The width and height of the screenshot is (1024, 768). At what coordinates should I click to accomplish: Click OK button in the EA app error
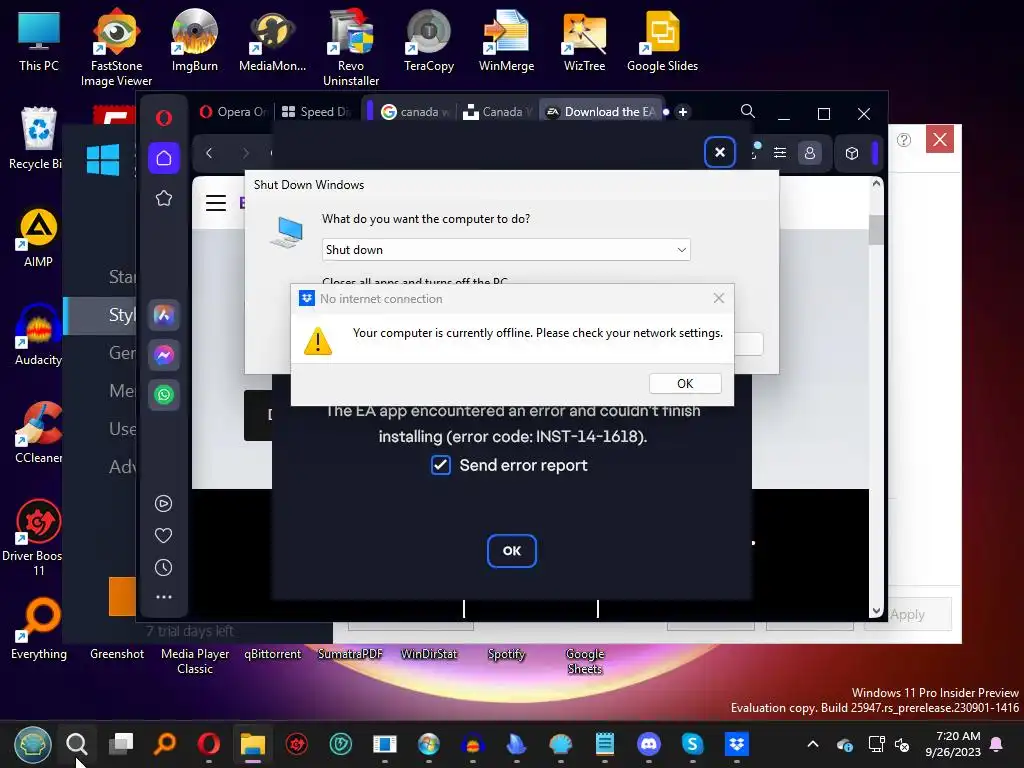511,551
